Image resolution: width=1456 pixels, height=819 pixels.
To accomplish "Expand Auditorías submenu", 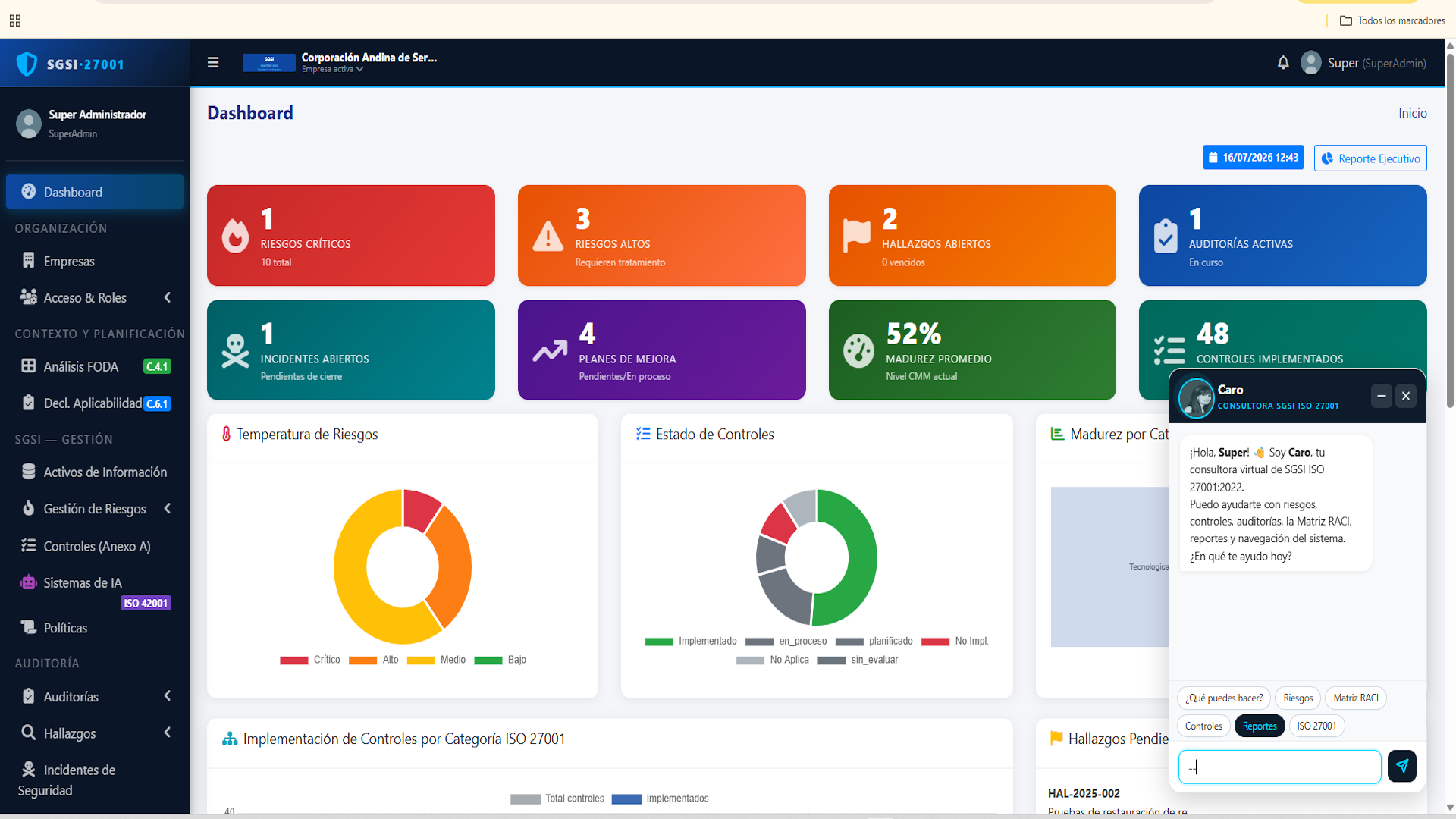I will pos(95,696).
